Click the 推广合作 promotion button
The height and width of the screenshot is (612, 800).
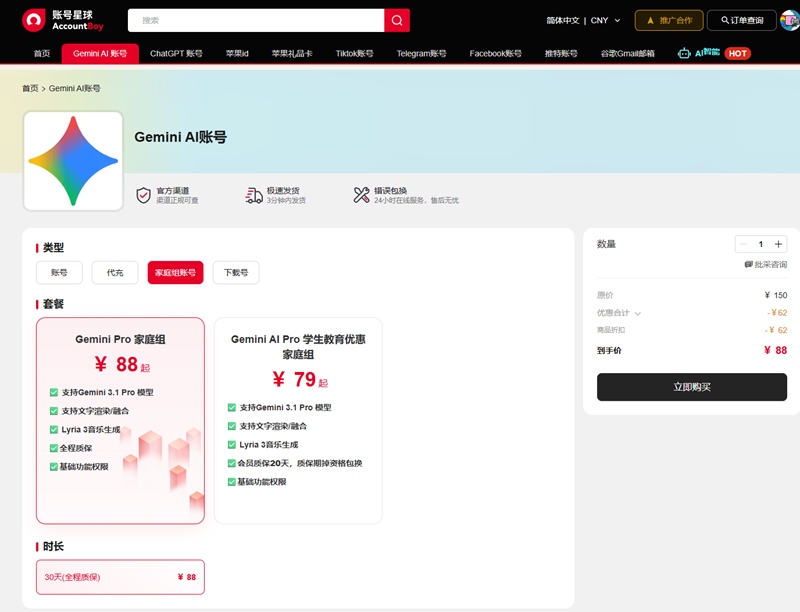[x=669, y=20]
